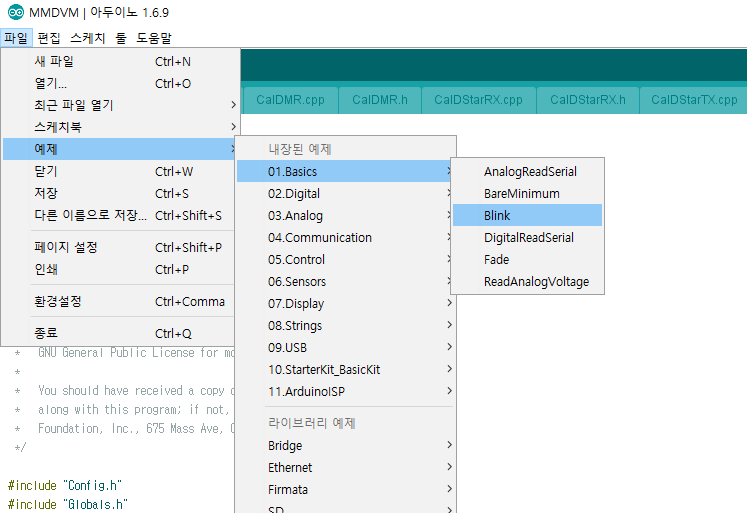Click the #include "Globals.h" code line
The width and height of the screenshot is (747, 513).
[68, 504]
